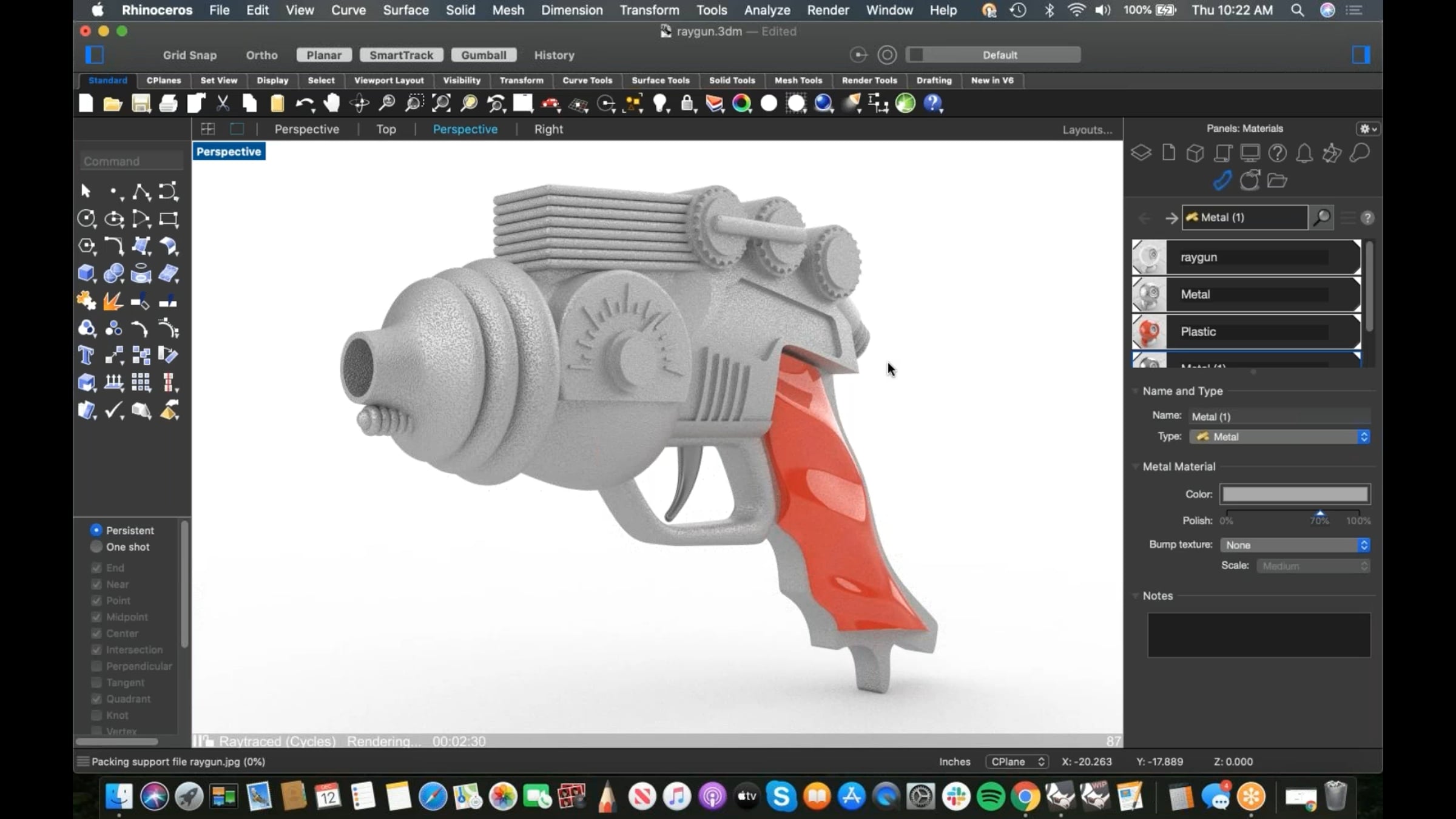Select the Plastic material
The image size is (1456, 819).
tap(1246, 332)
